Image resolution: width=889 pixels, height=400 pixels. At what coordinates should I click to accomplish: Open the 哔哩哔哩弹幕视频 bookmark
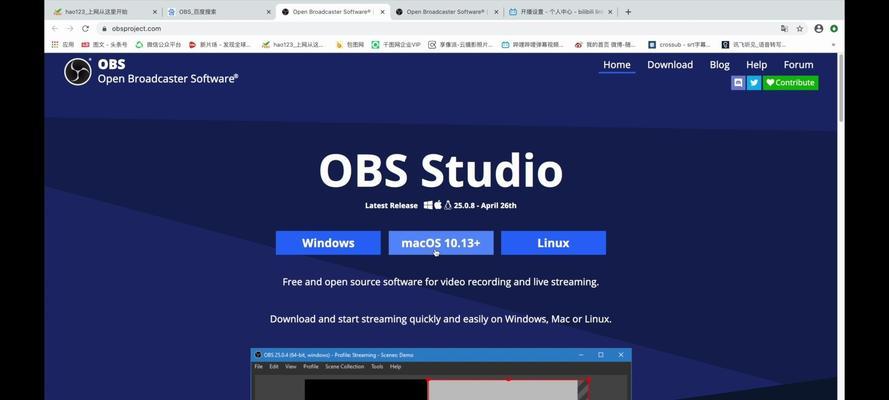click(533, 44)
